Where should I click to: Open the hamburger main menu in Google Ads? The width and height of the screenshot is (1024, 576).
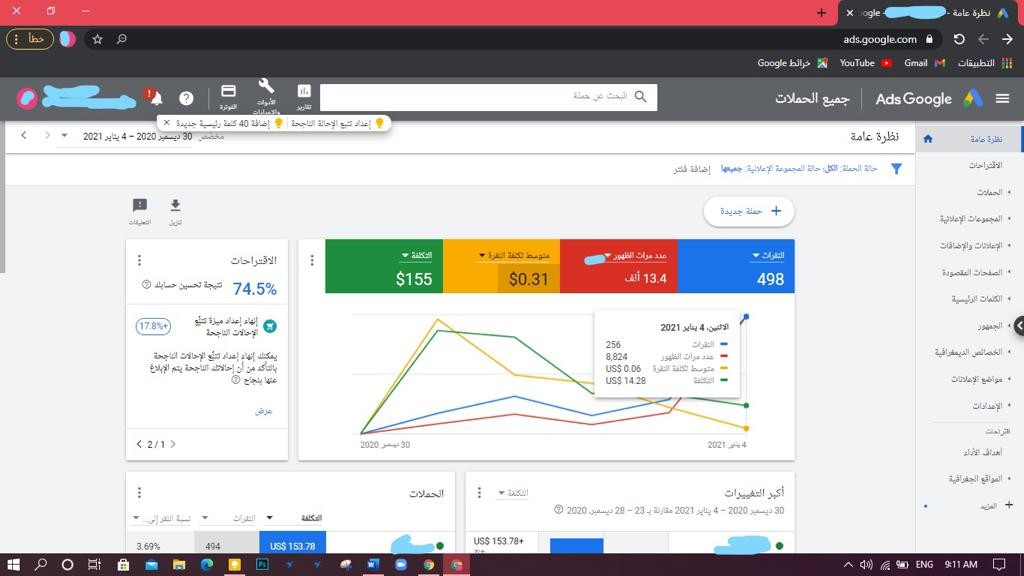coord(1002,99)
